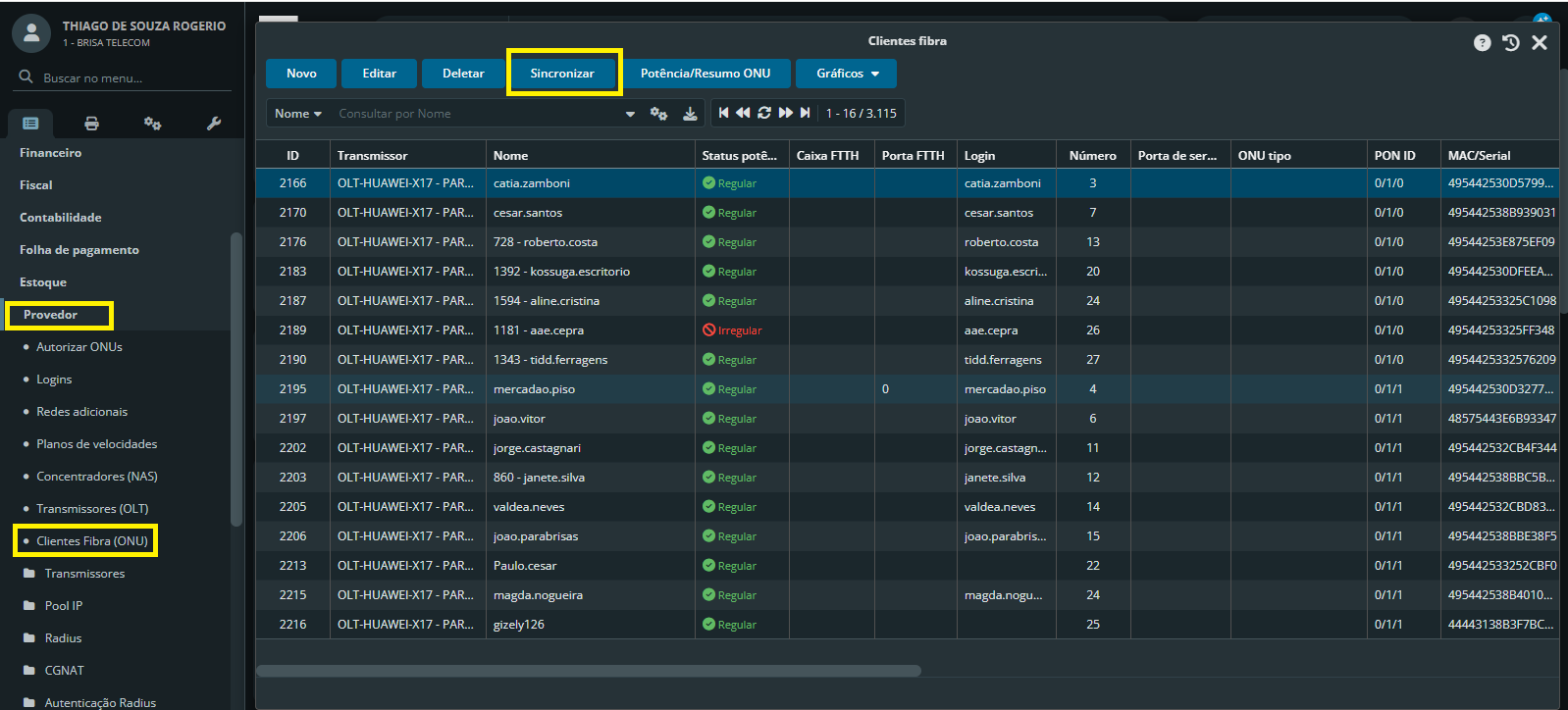Click the refresh icon in the pagination bar
Viewport: 1568px width, 710px height.
click(x=764, y=113)
